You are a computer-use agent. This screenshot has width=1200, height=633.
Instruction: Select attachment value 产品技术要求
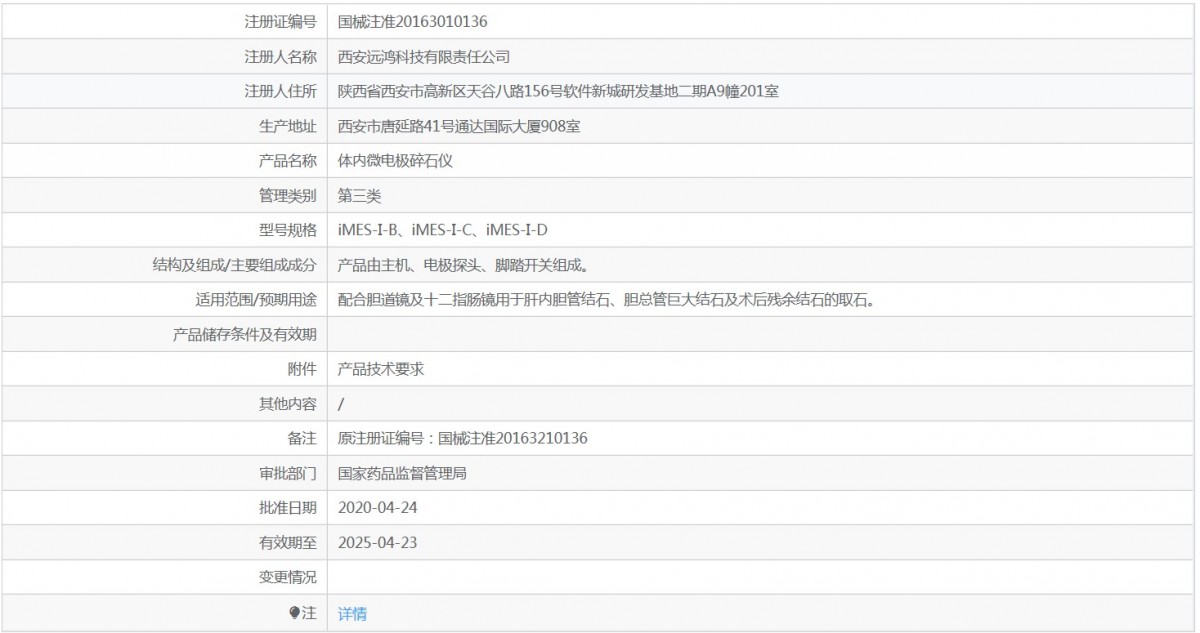coord(381,369)
